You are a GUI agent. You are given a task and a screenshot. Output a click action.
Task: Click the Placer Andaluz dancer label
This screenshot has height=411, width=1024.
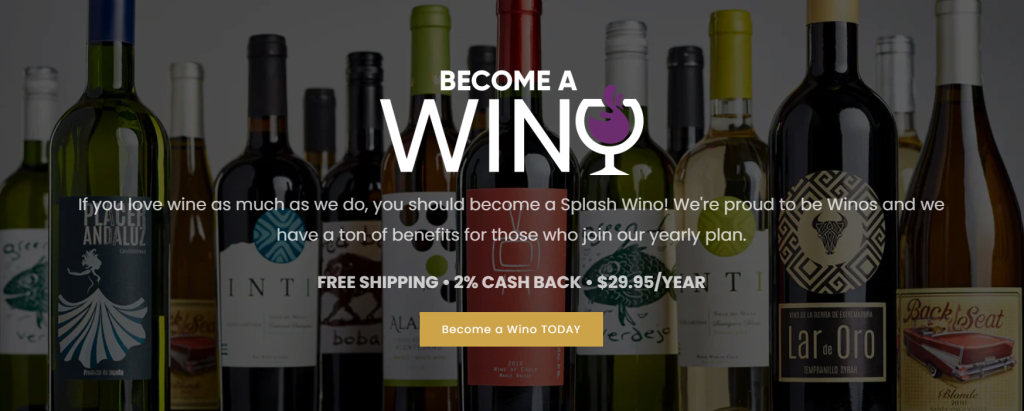coord(104,288)
